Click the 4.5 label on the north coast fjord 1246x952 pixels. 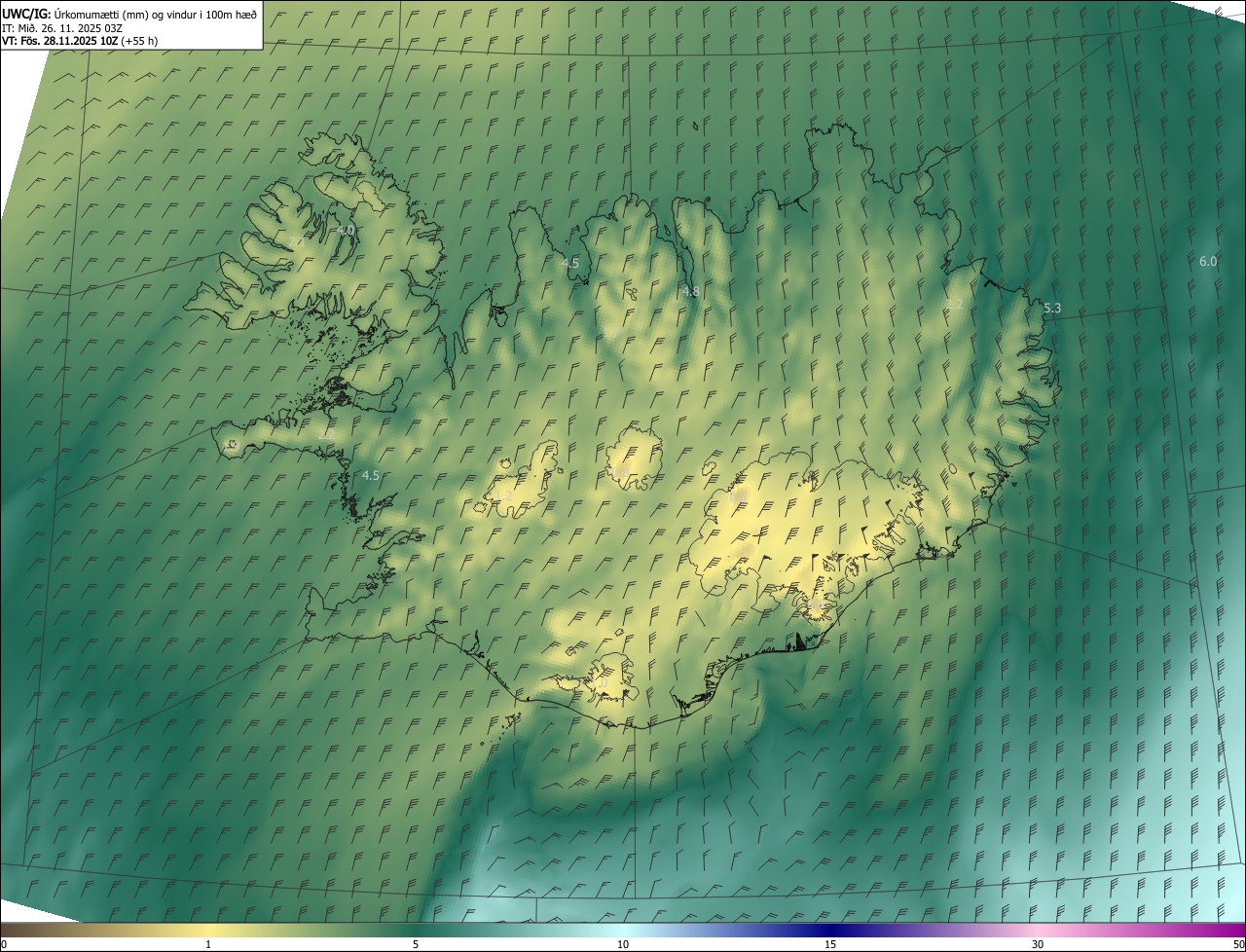tap(570, 263)
